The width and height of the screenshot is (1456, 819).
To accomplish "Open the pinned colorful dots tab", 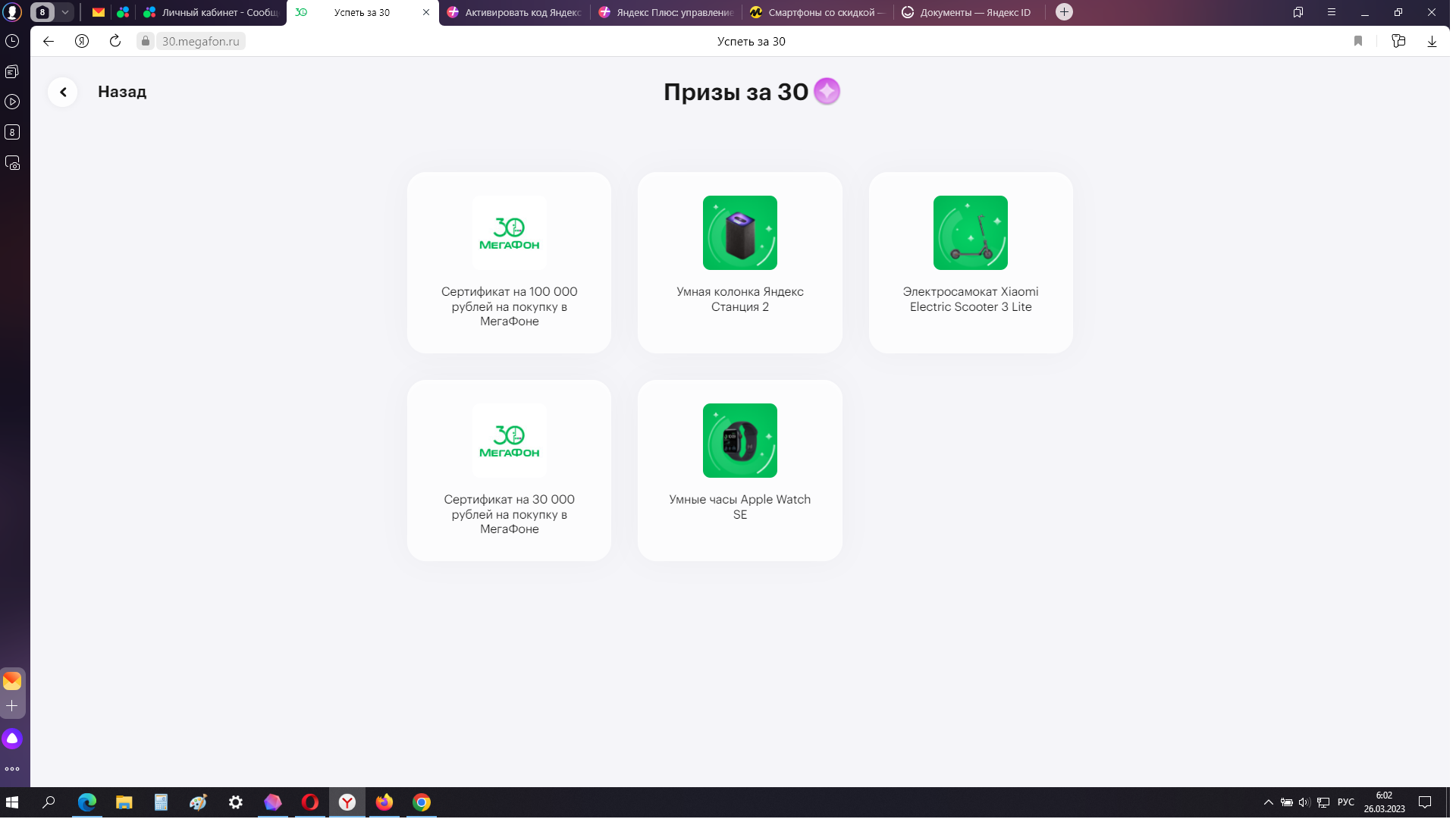I will [x=123, y=12].
